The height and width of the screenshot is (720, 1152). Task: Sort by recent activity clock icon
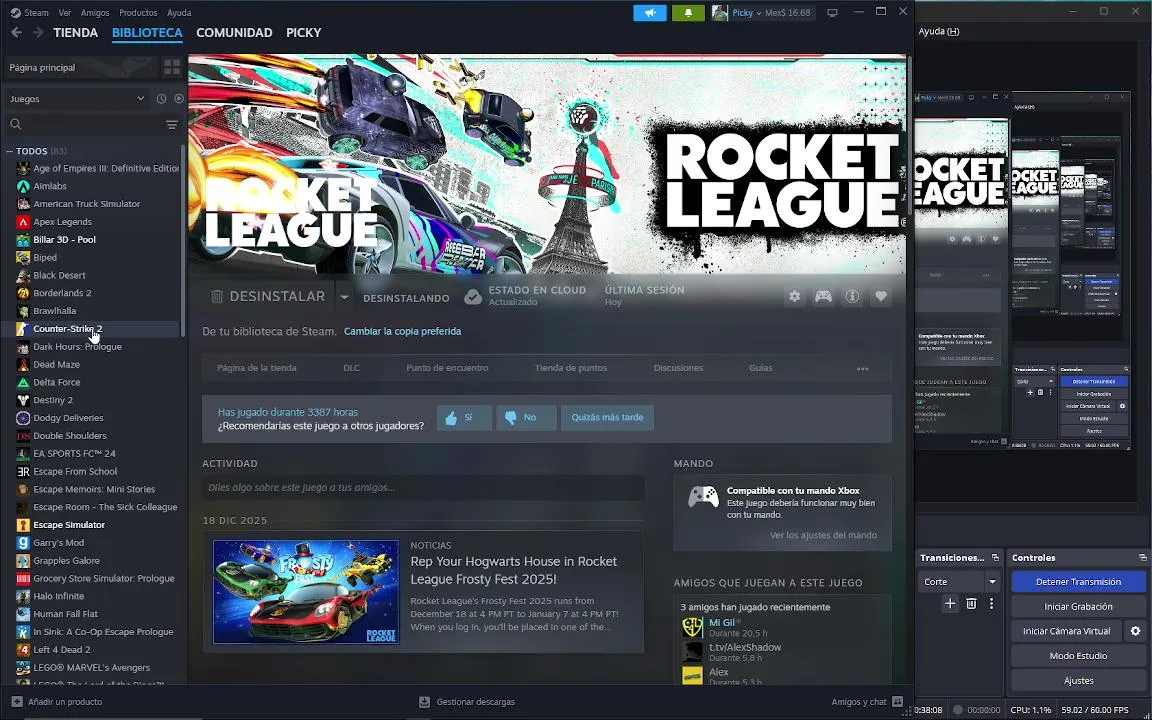161,98
